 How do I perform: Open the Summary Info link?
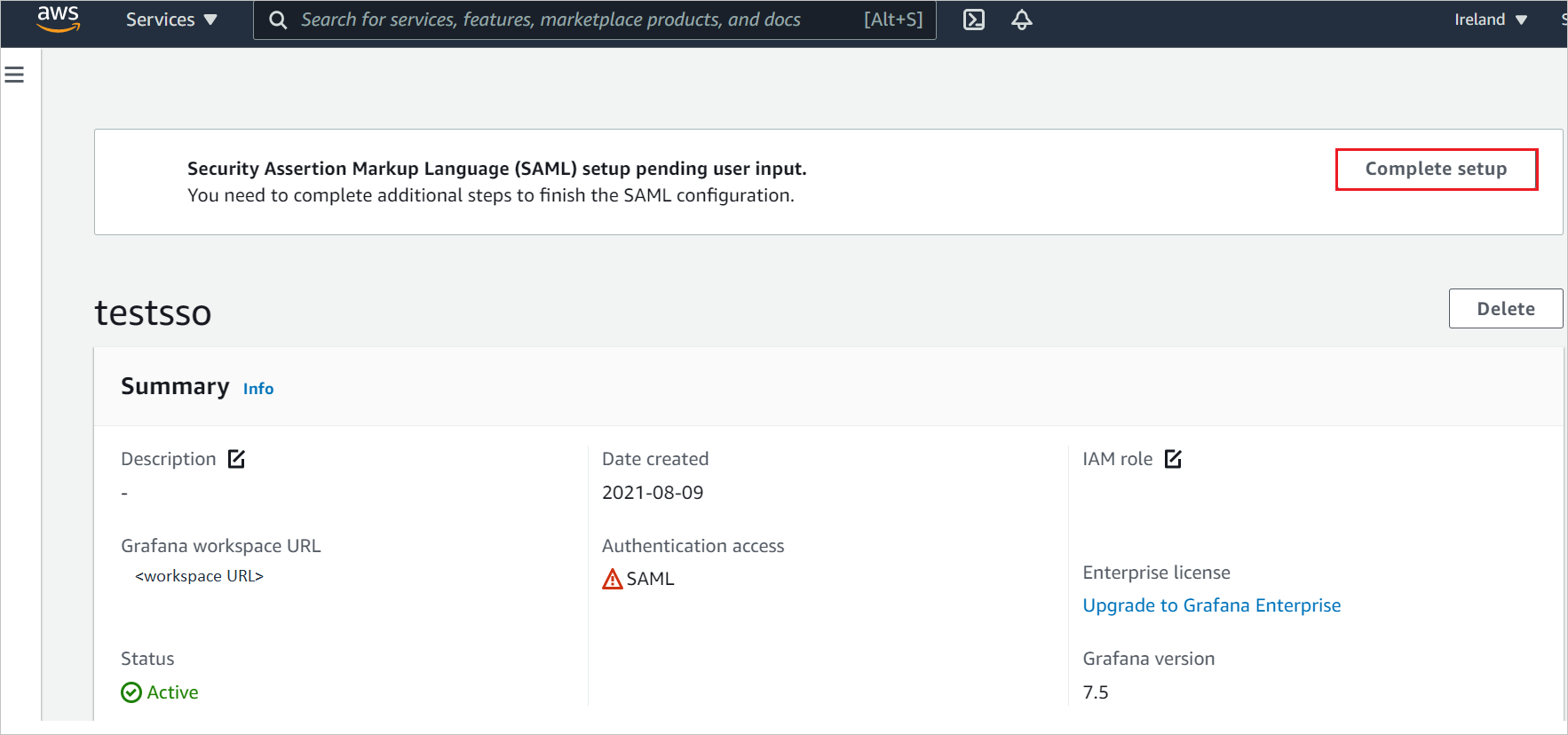(x=258, y=389)
